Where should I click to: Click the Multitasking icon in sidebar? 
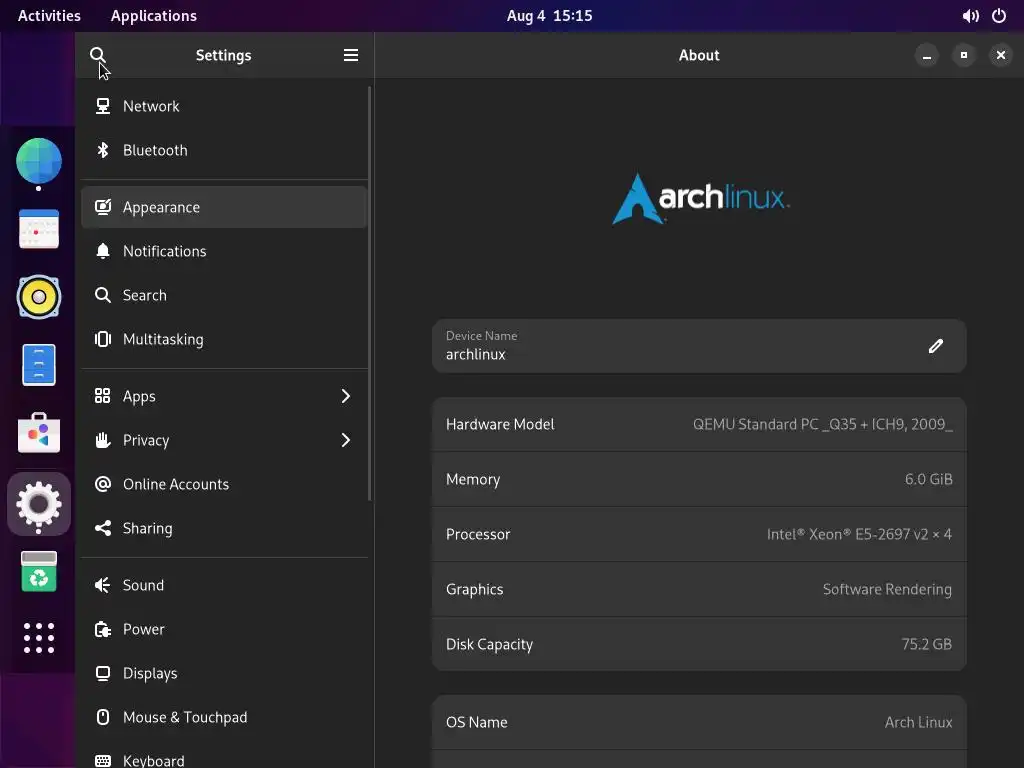tap(103, 339)
